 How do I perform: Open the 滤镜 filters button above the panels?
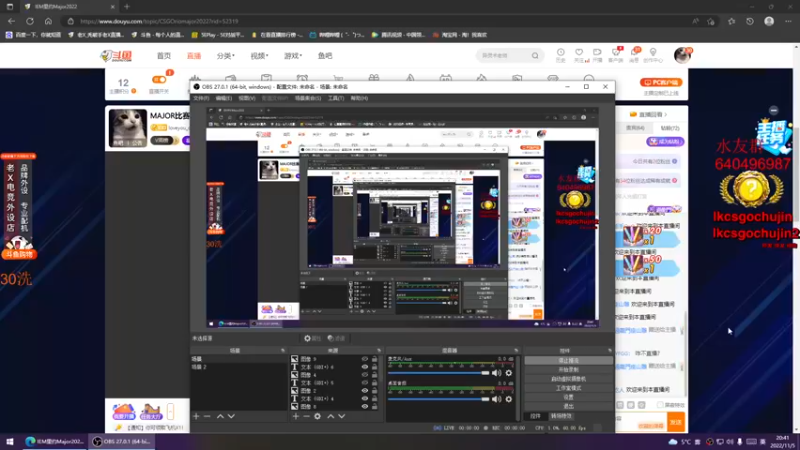[x=336, y=338]
